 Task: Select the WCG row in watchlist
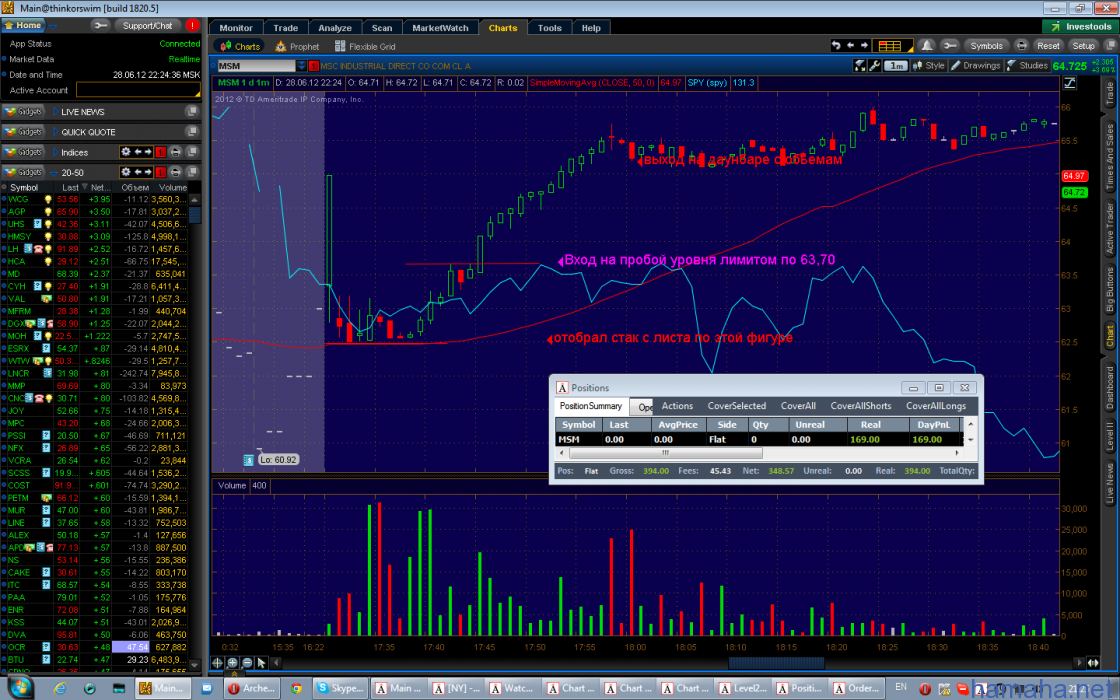point(96,199)
